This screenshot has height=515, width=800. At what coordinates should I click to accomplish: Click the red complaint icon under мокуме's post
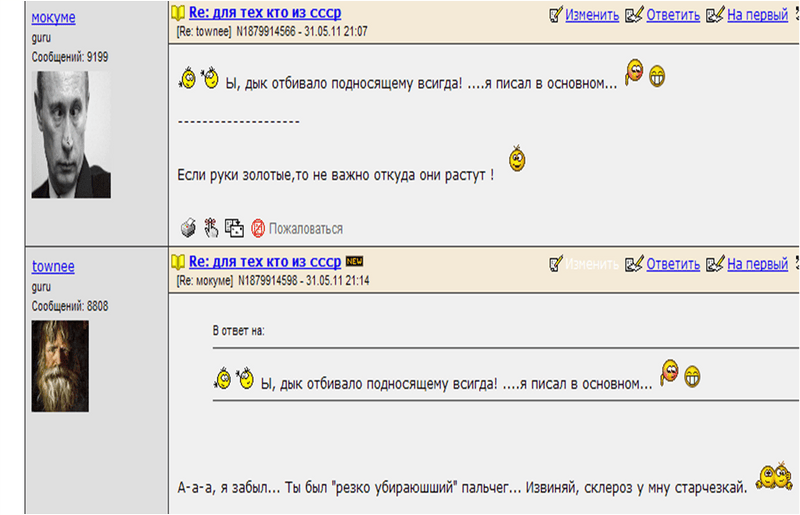pyautogui.click(x=258, y=228)
